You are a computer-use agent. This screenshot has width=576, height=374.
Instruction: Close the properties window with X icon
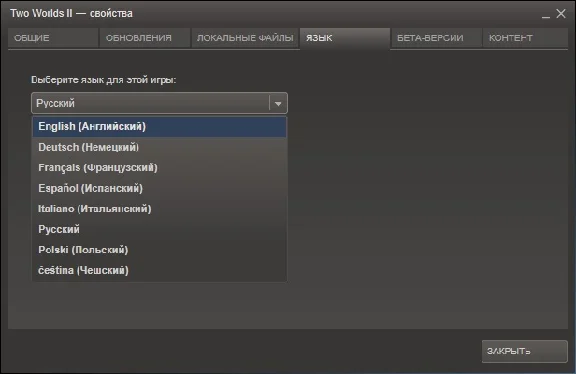point(561,14)
